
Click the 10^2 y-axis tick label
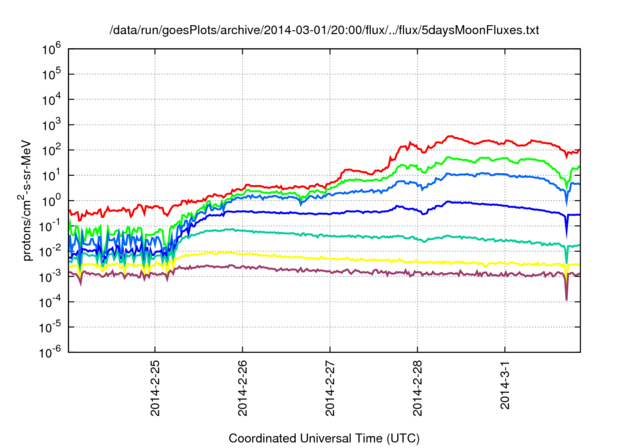click(51, 150)
